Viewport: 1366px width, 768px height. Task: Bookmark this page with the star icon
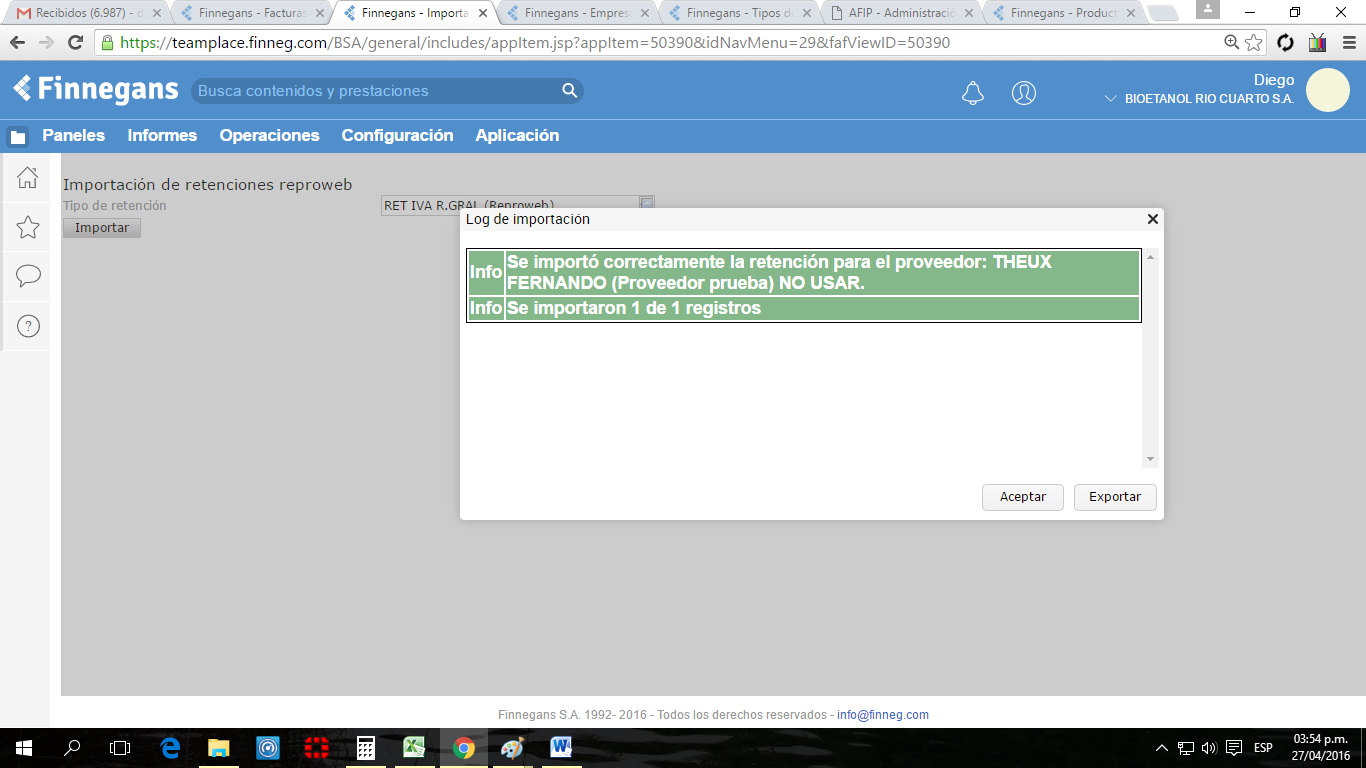1254,43
